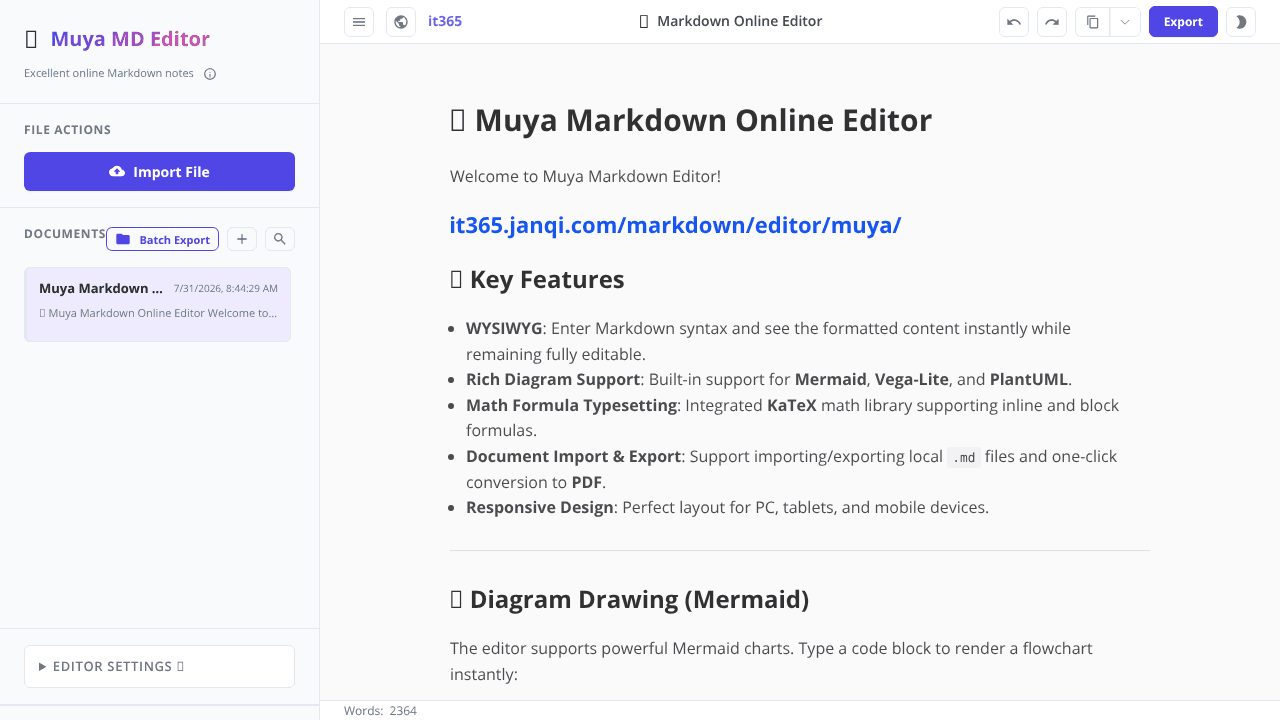Viewport: 1280px width, 720px height.
Task: Click the Diagram Drawing (Mermaid) heading
Action: pyautogui.click(x=629, y=599)
